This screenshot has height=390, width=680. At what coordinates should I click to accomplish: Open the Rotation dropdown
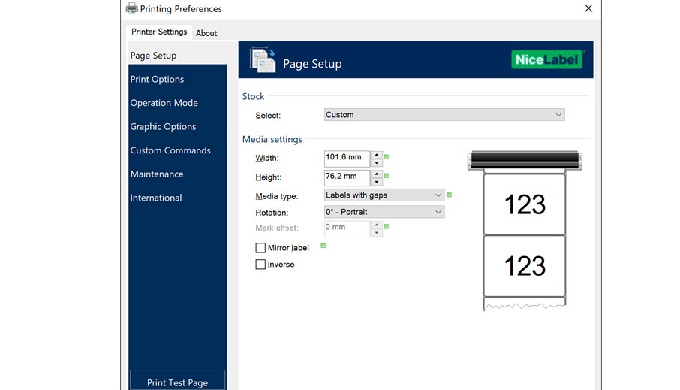point(384,212)
